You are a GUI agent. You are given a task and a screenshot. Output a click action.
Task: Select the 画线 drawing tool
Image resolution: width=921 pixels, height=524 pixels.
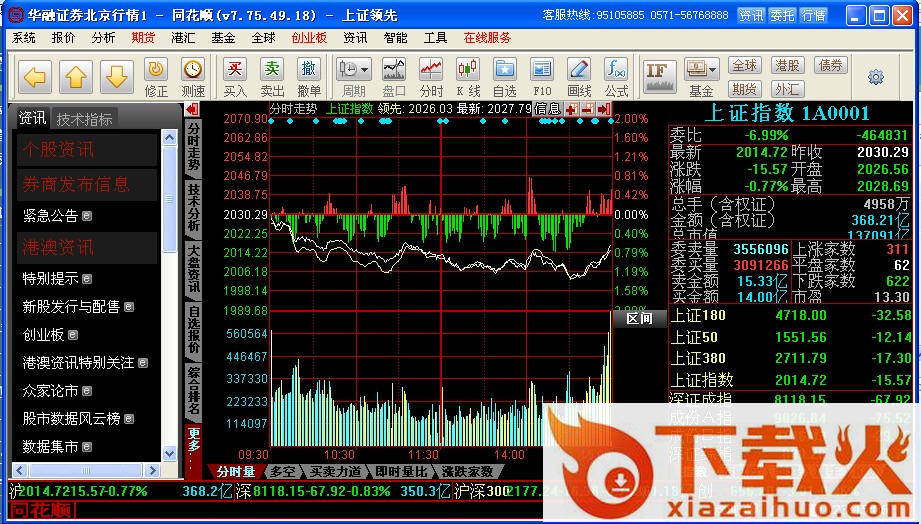click(x=579, y=78)
